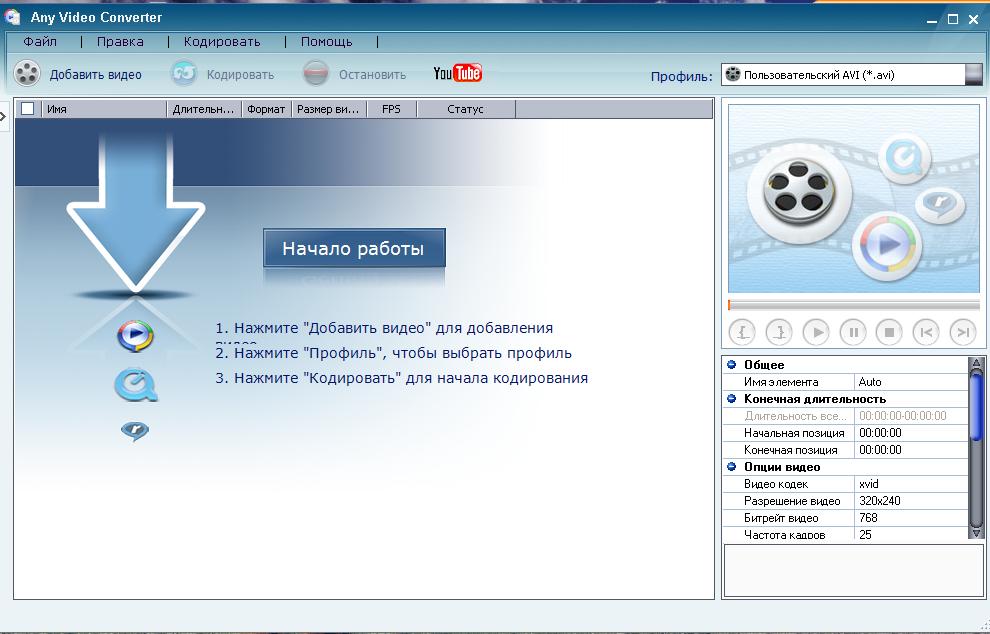Click the mark start position bracket icon
990x634 pixels.
coord(742,332)
